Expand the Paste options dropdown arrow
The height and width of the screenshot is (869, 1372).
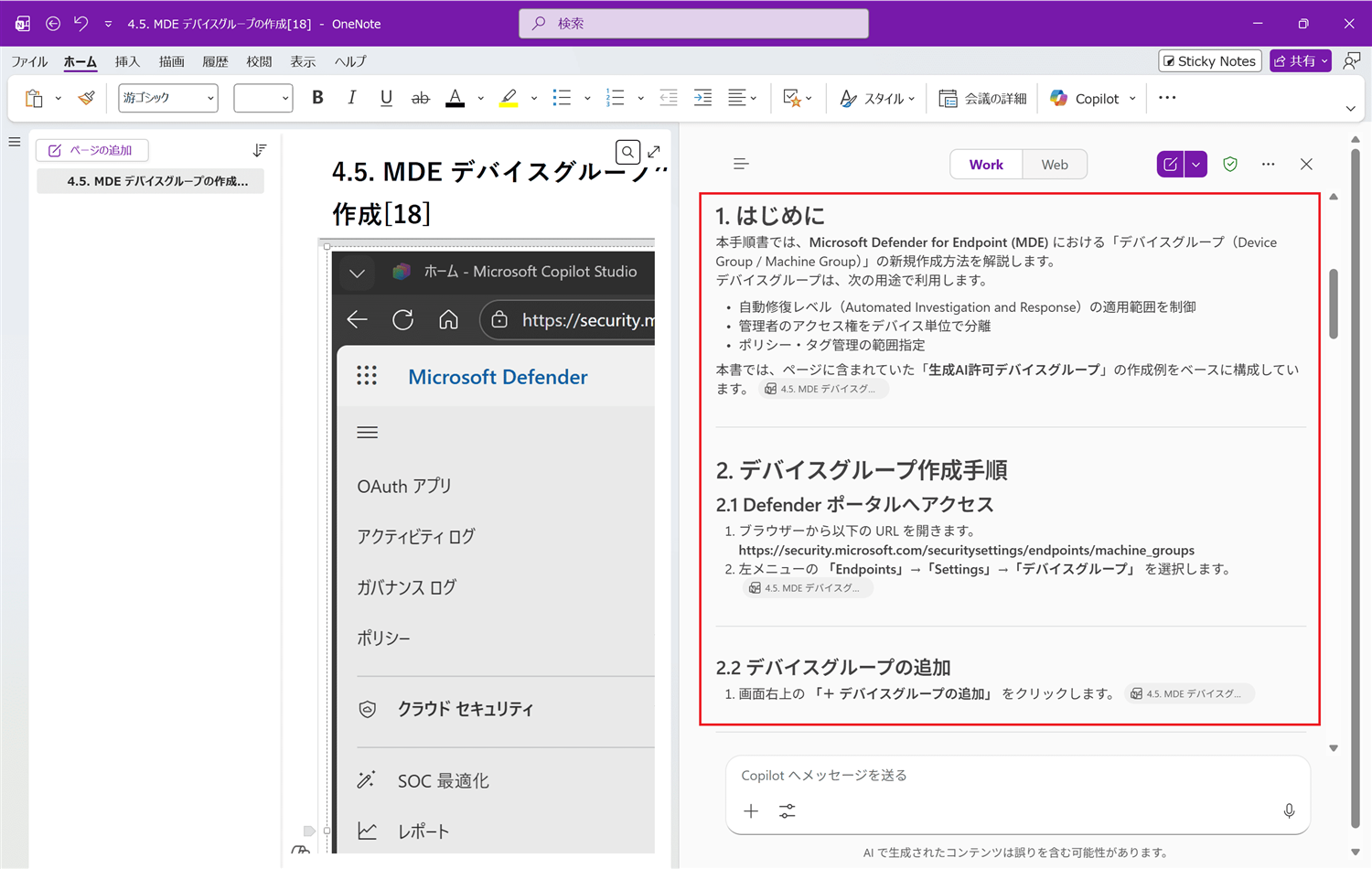[x=58, y=98]
